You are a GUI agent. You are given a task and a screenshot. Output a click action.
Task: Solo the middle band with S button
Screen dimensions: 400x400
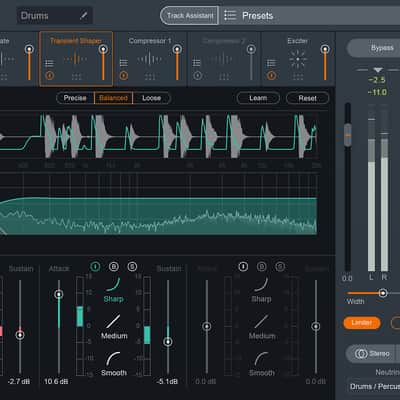[x=132, y=266]
